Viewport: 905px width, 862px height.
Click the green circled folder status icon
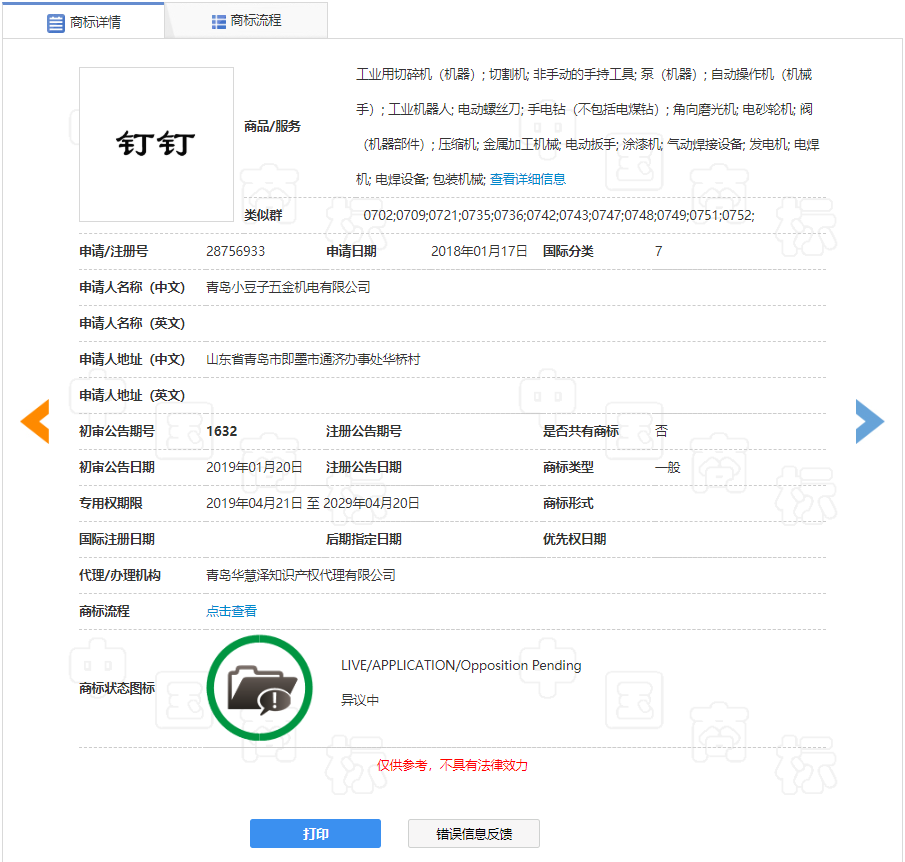[259, 687]
